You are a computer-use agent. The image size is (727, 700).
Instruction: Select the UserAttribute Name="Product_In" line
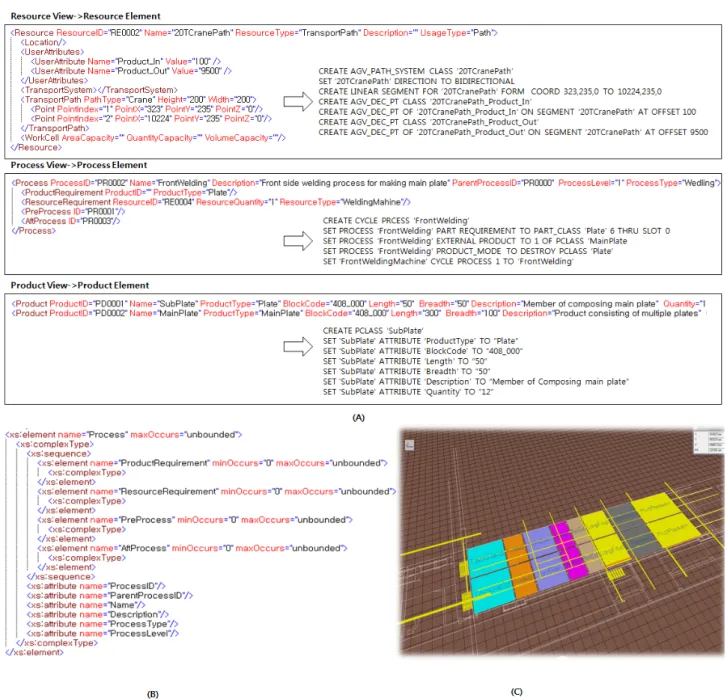pos(126,61)
